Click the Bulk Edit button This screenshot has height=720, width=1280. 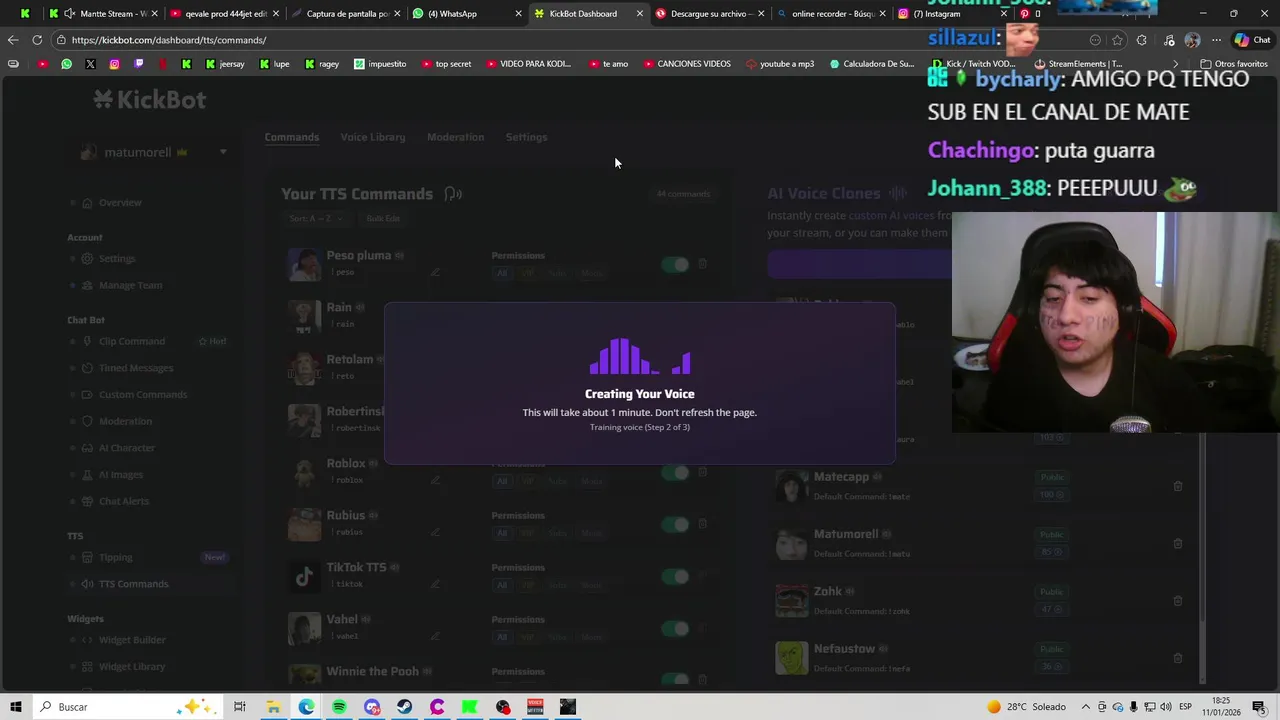[383, 218]
